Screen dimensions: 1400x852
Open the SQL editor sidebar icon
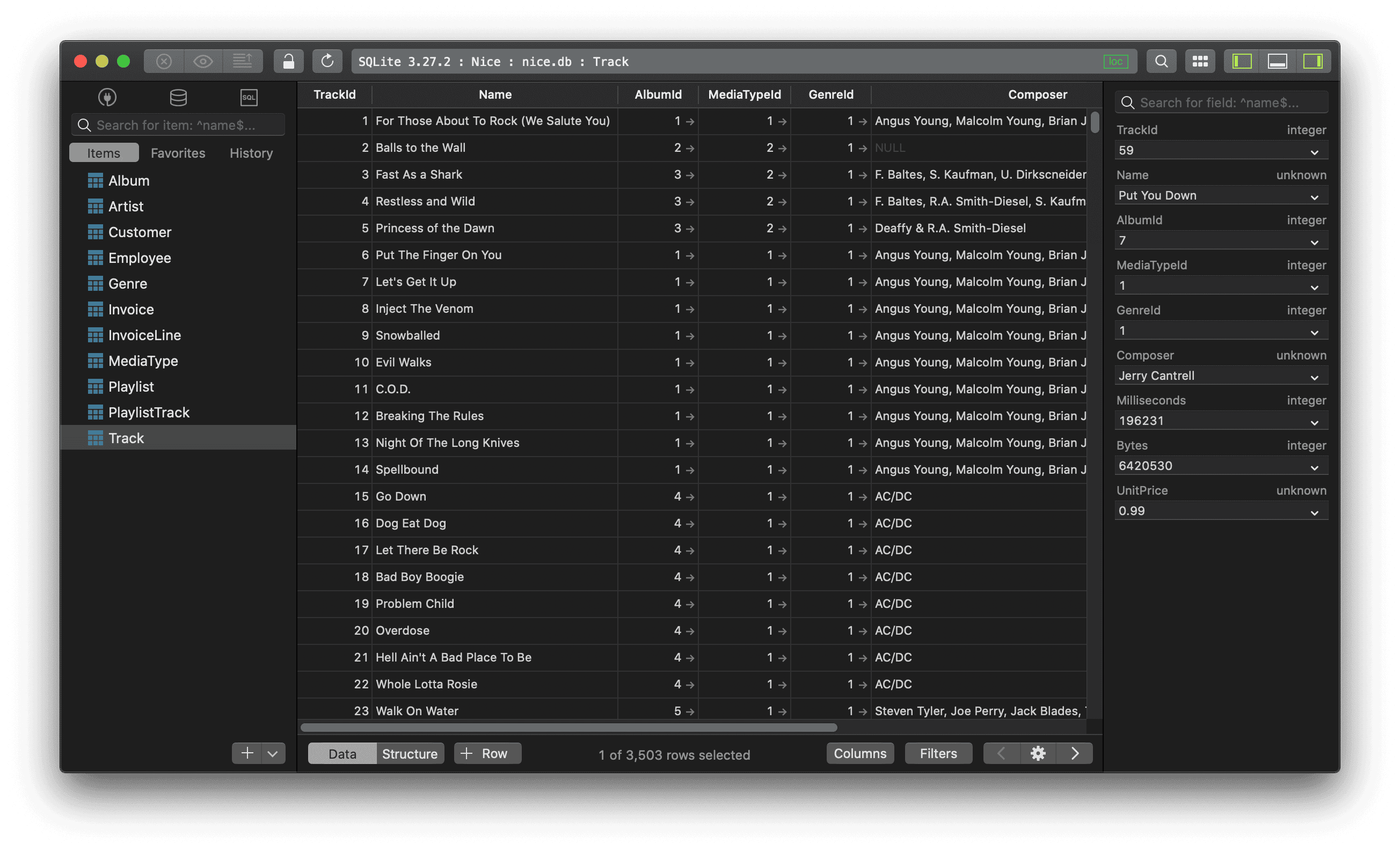click(x=249, y=97)
